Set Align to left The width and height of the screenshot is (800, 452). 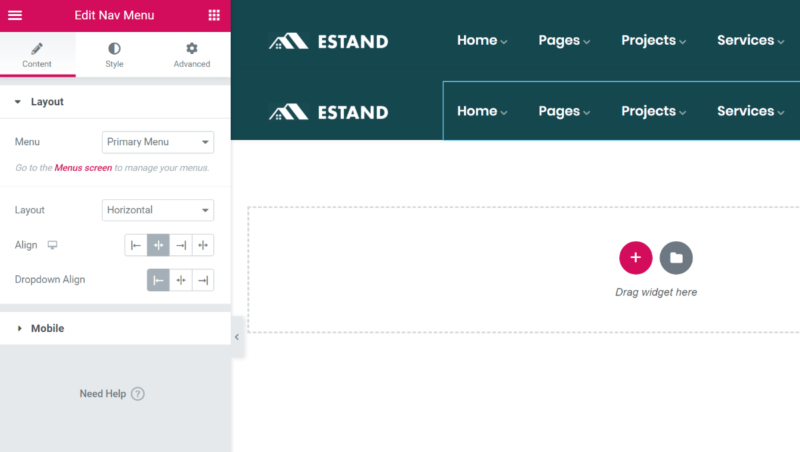coord(136,245)
